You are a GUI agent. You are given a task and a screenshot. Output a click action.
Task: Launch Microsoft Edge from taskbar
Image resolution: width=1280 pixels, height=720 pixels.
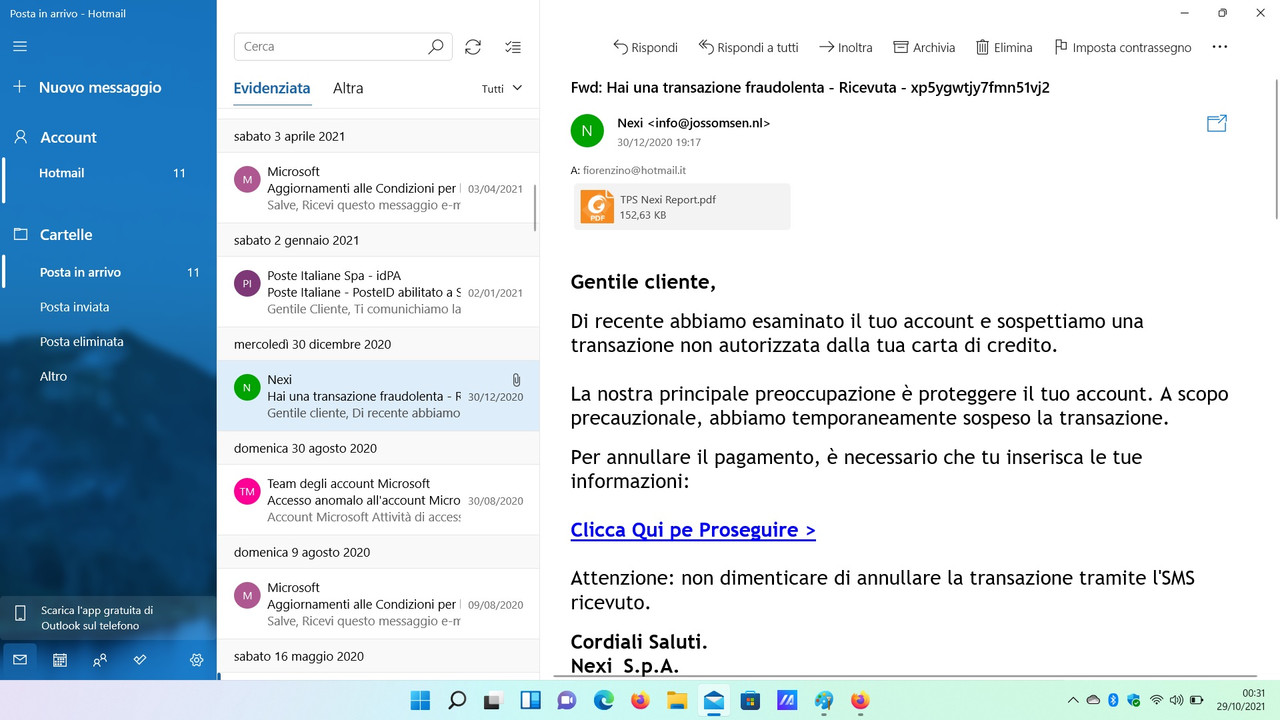603,701
